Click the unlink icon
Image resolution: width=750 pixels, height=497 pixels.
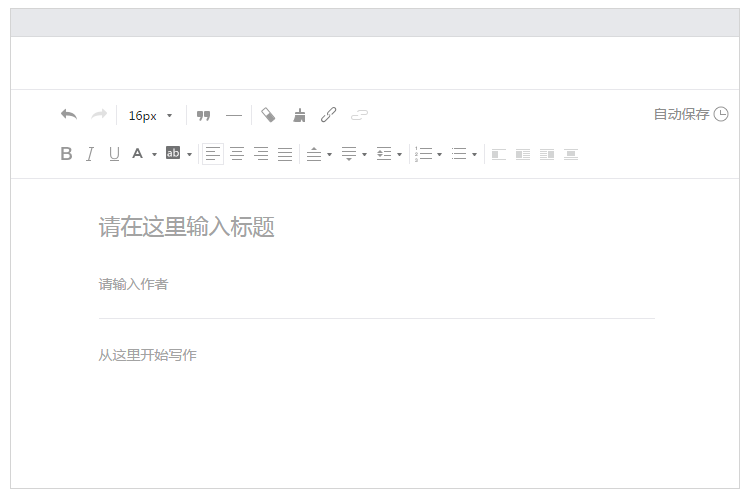click(x=359, y=115)
